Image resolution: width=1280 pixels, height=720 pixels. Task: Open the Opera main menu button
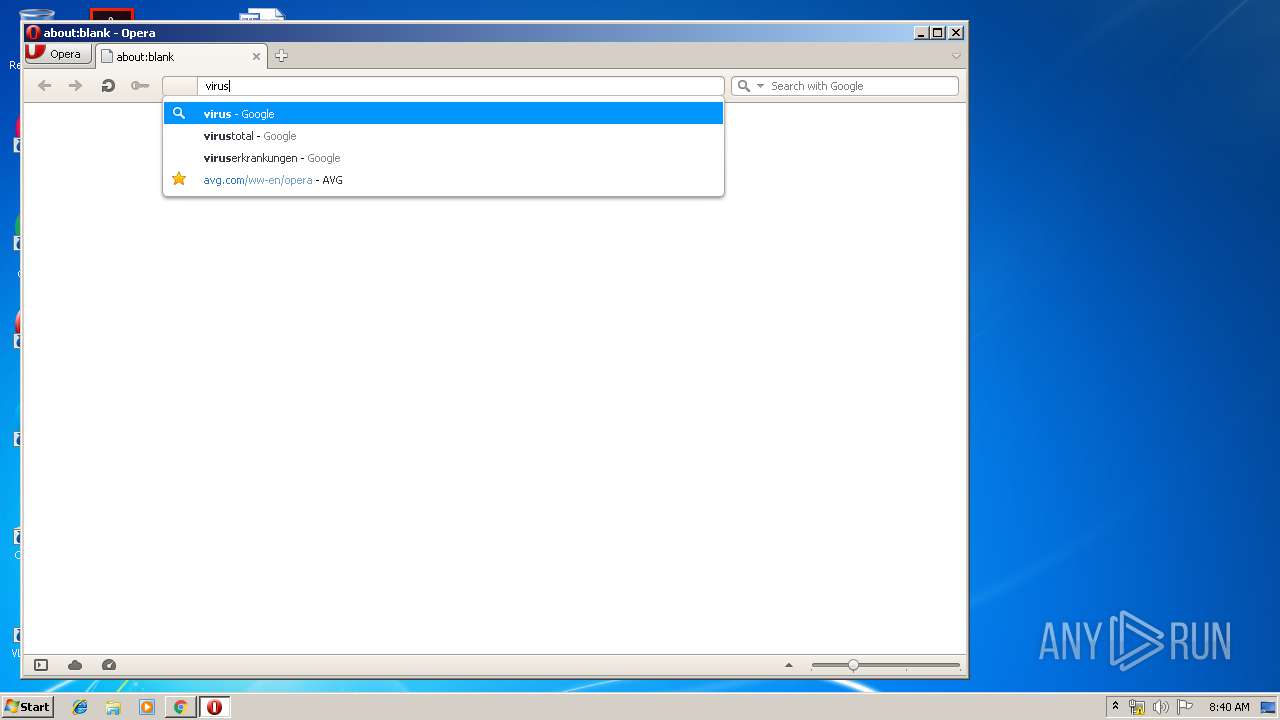pyautogui.click(x=58, y=54)
